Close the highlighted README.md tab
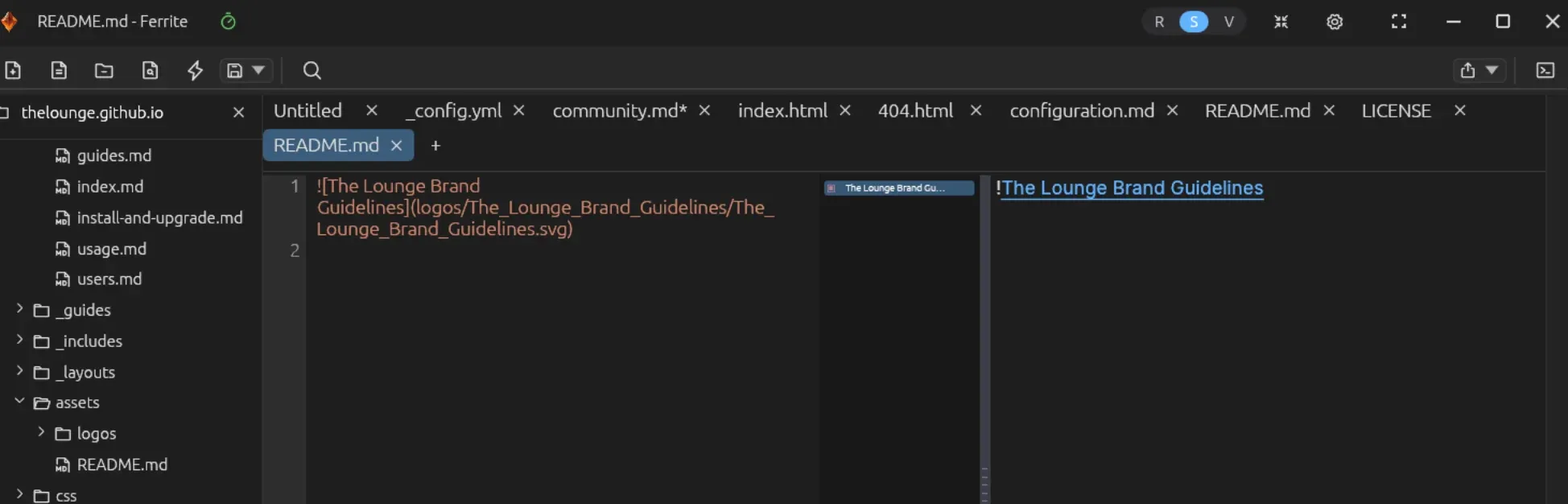The image size is (1568, 504). 396,146
